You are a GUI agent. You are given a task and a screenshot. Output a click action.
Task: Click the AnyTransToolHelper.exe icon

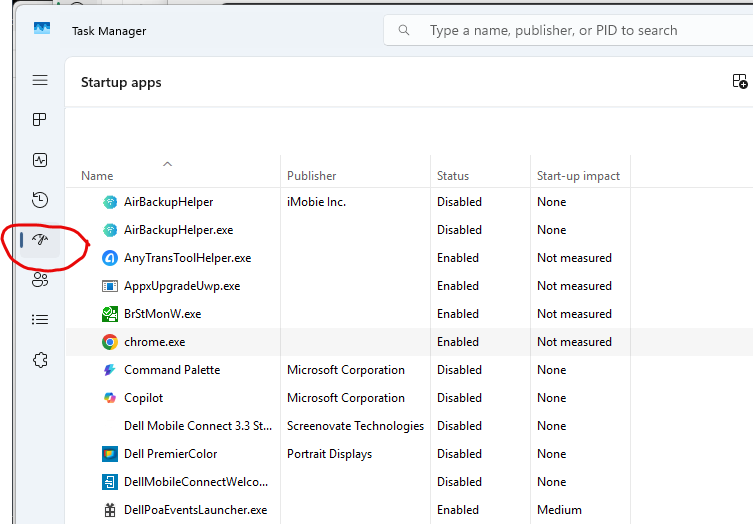point(110,258)
